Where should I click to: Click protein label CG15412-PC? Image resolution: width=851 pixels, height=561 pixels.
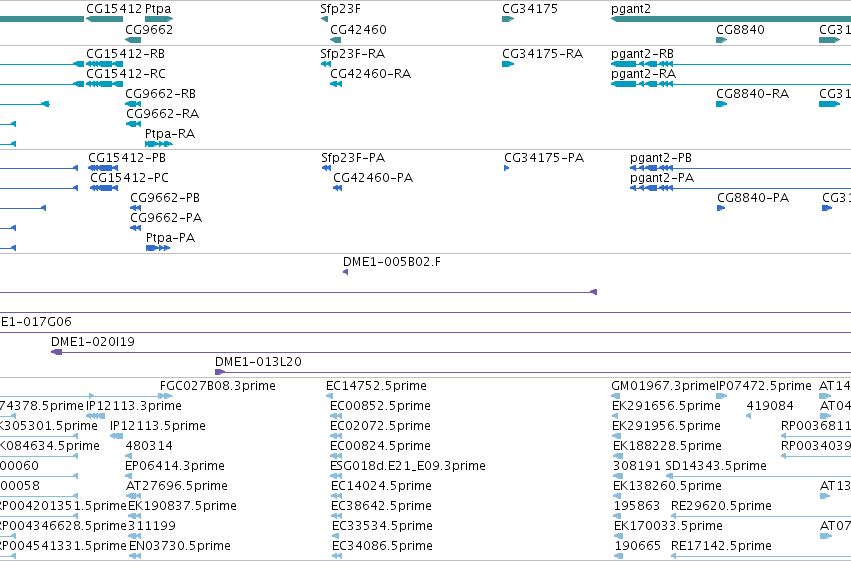pos(130,178)
